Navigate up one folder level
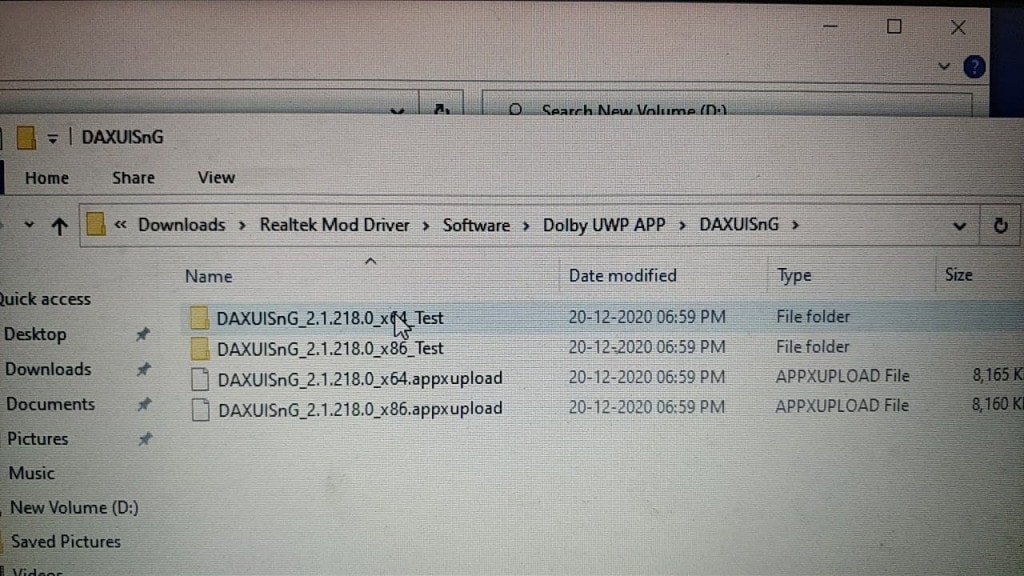The height and width of the screenshot is (576, 1024). [60, 224]
